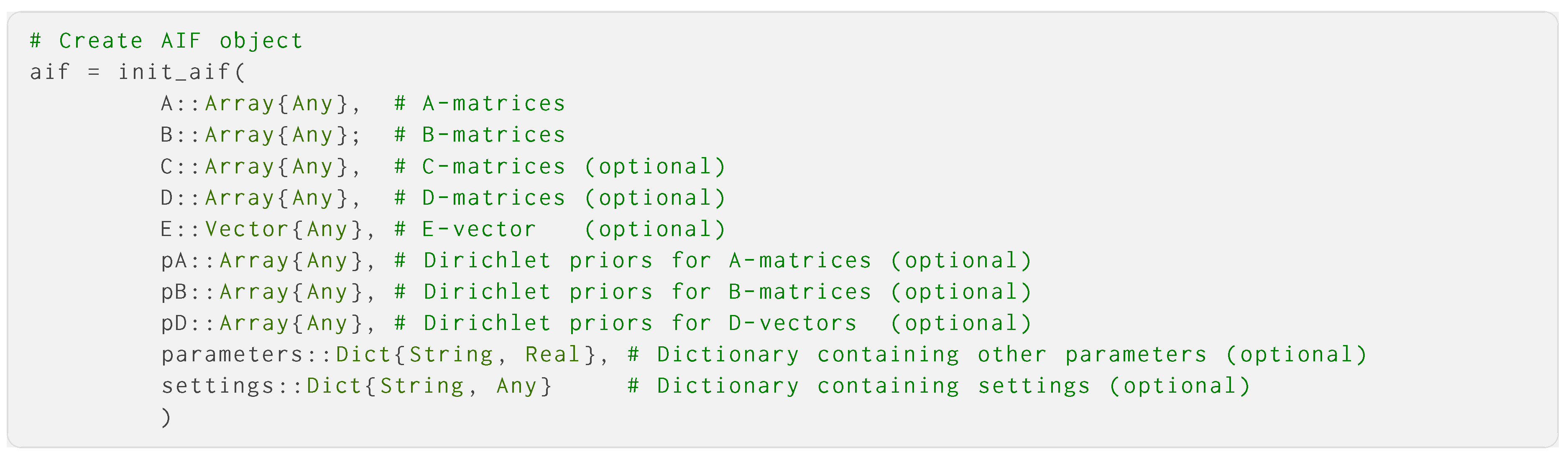Place cursor on the 'aif' variable name
Viewport: 1568px width, 457px height.
point(49,72)
